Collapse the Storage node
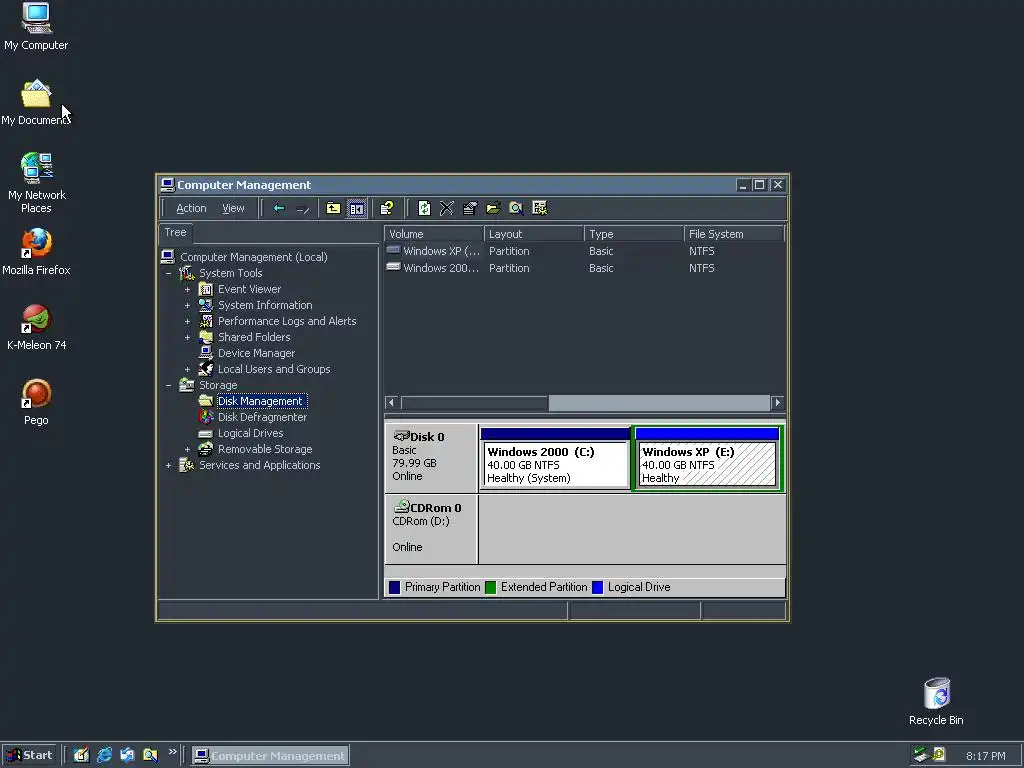The height and width of the screenshot is (768, 1024). coord(168,385)
